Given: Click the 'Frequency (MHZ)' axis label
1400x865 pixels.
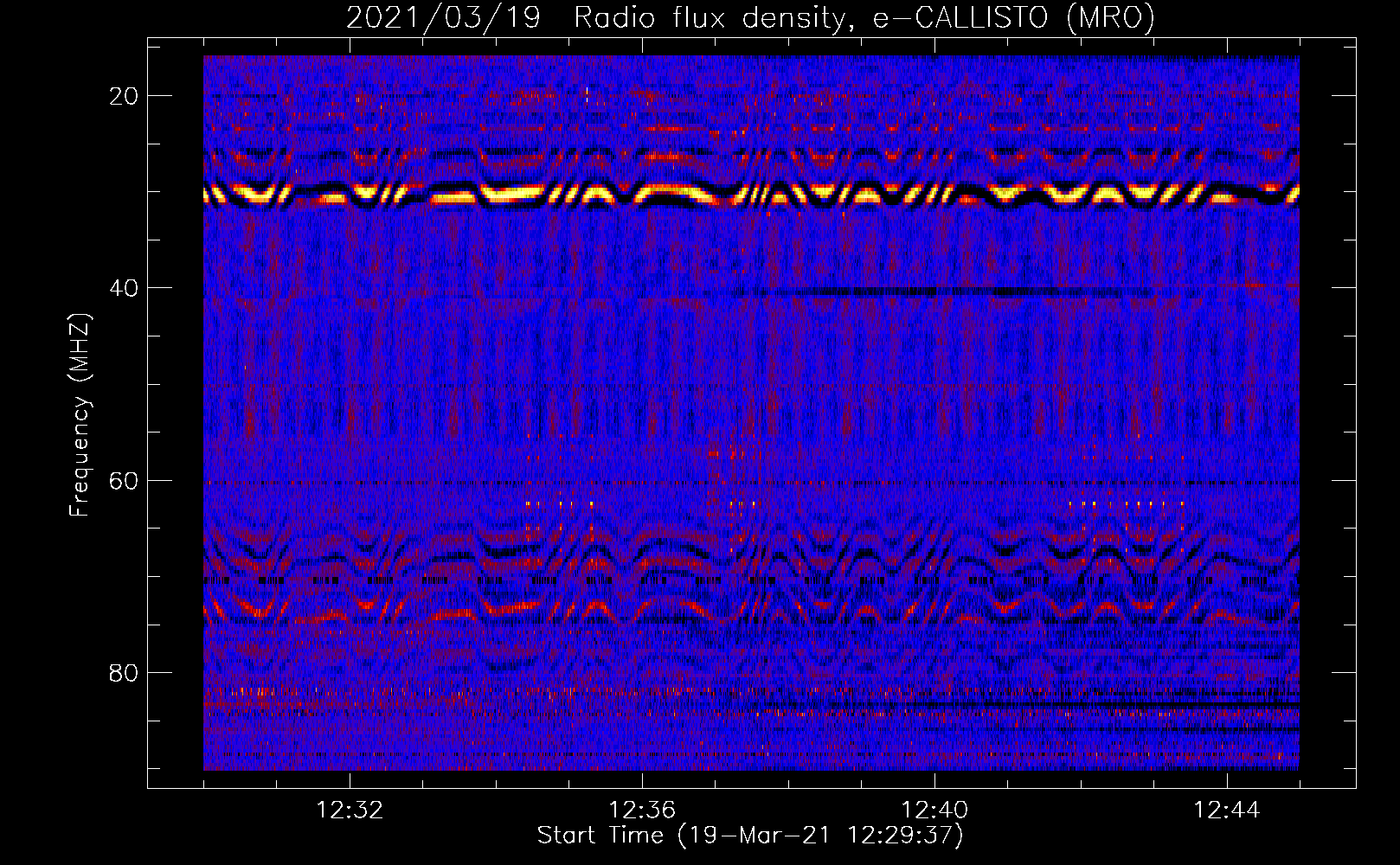Looking at the screenshot, I should click(80, 414).
